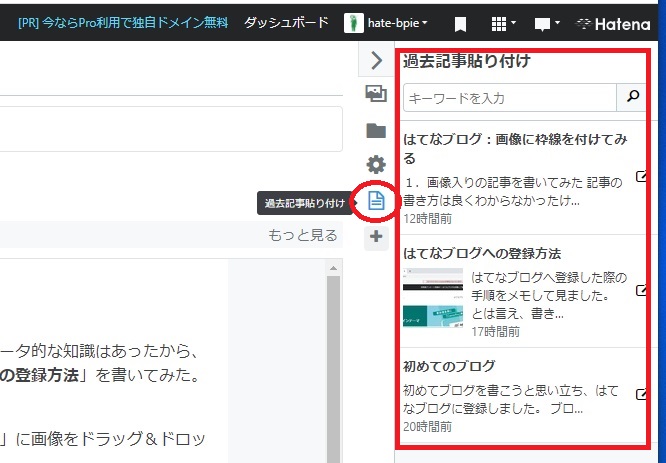Click the excerpt はてなブログへ登録した際の手順

pyautogui.click(x=549, y=295)
